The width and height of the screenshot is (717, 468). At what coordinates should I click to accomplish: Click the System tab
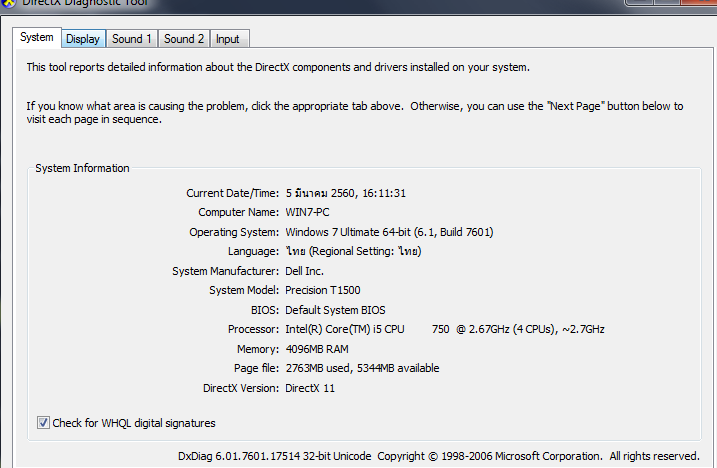pyautogui.click(x=37, y=38)
